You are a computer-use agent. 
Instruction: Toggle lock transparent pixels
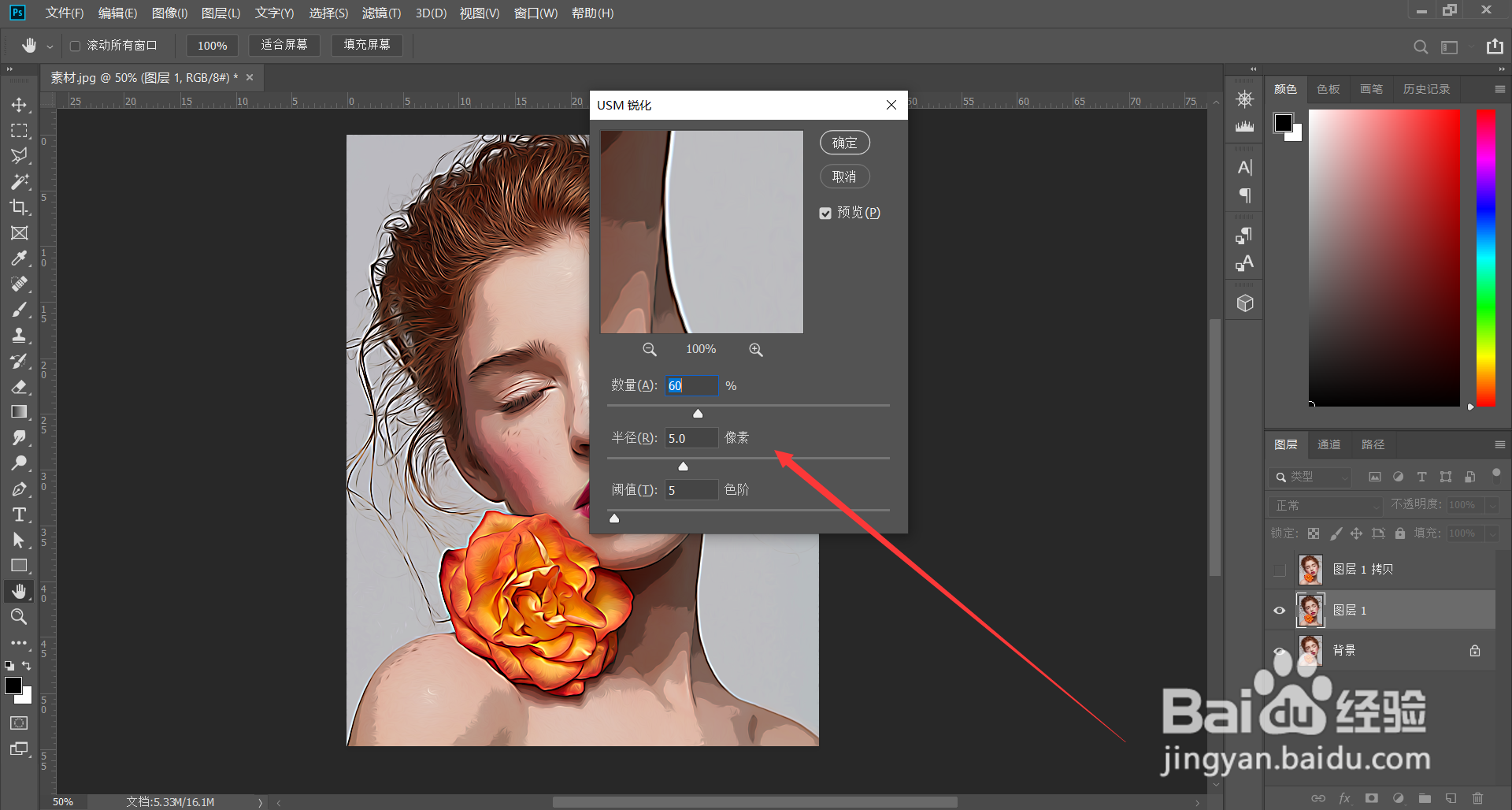click(1314, 533)
